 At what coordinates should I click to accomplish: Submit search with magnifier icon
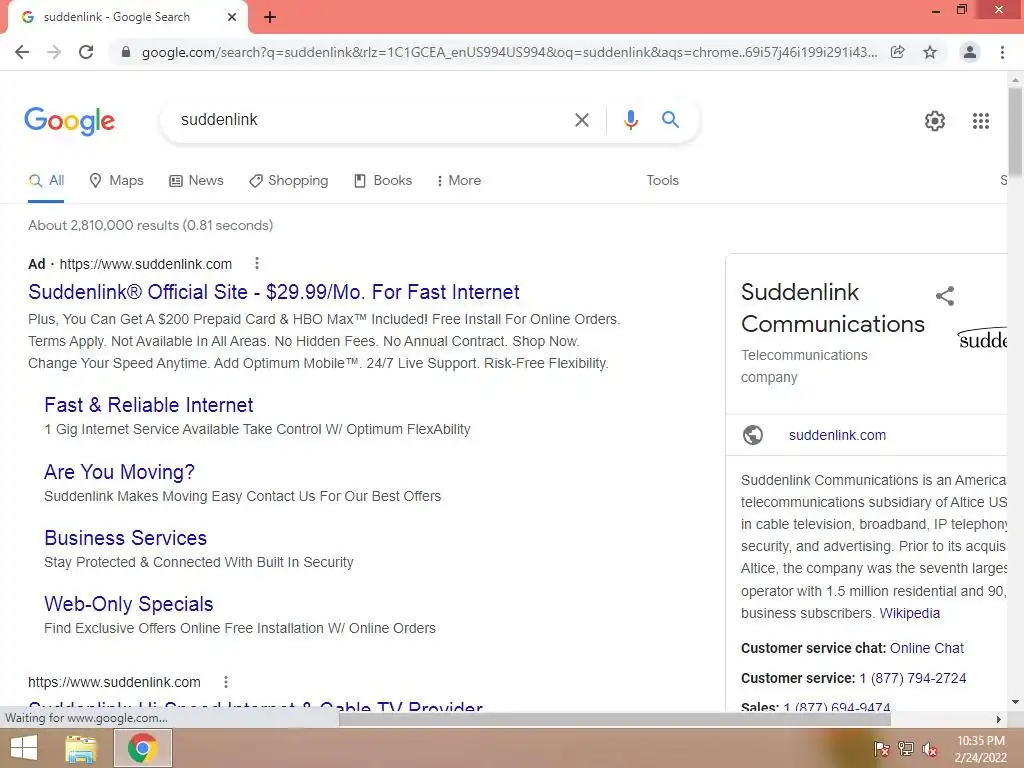[x=670, y=120]
